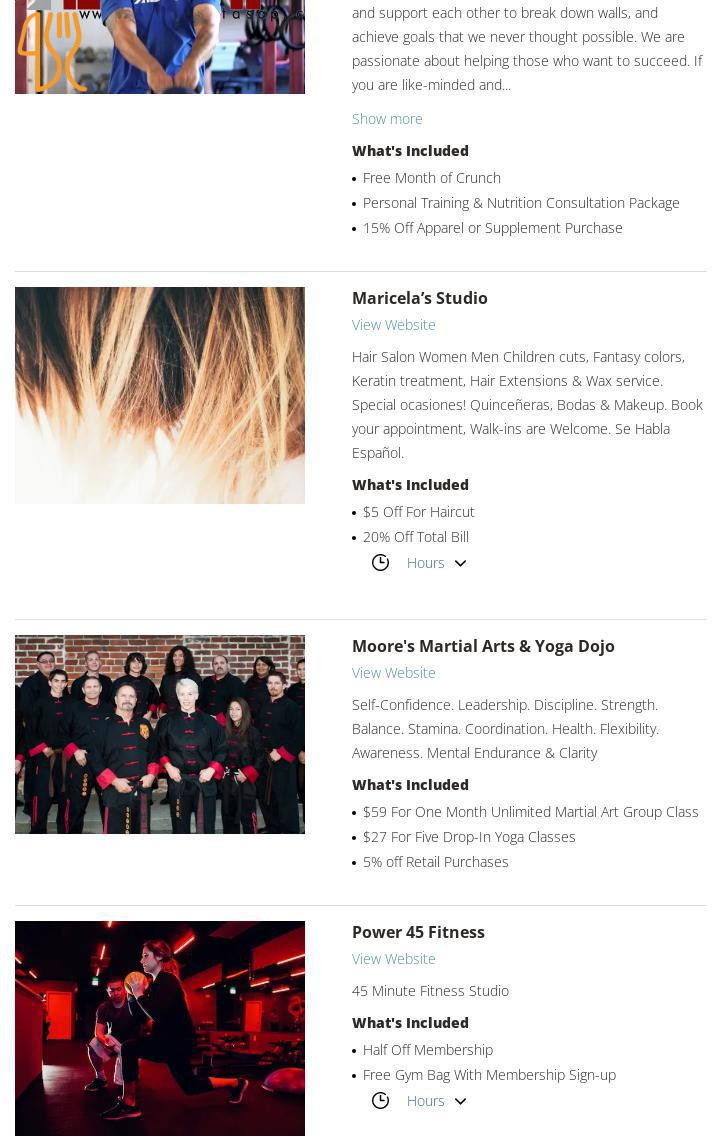Select the martial arts group photo

(160, 735)
